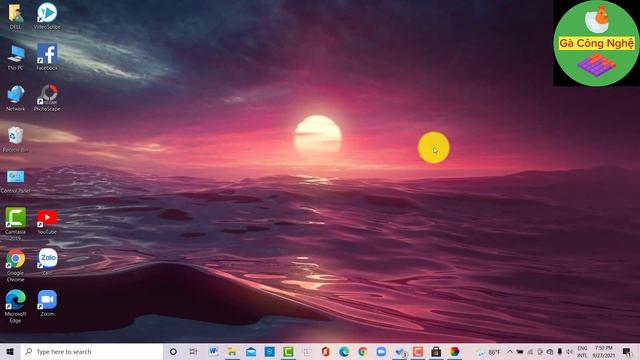640x360 pixels.
Task: Select the Camtasia desktop shortcut
Action: pyautogui.click(x=16, y=223)
